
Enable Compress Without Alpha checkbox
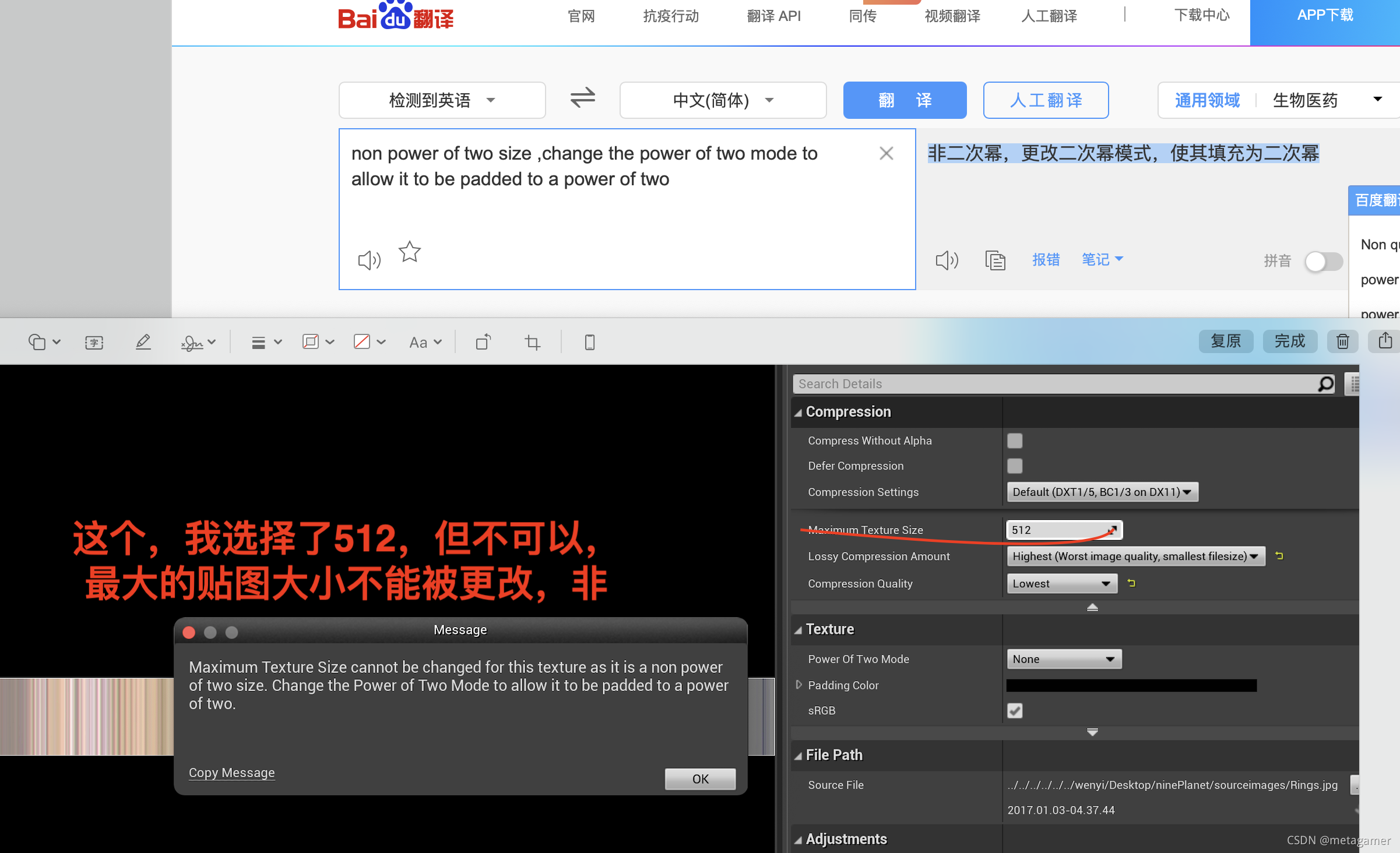[1014, 441]
